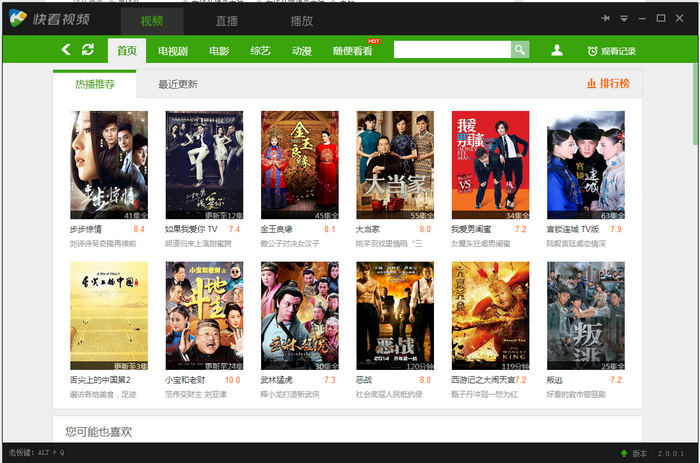
Task: Click the 武林猛虎 title link
Action: 276,380
